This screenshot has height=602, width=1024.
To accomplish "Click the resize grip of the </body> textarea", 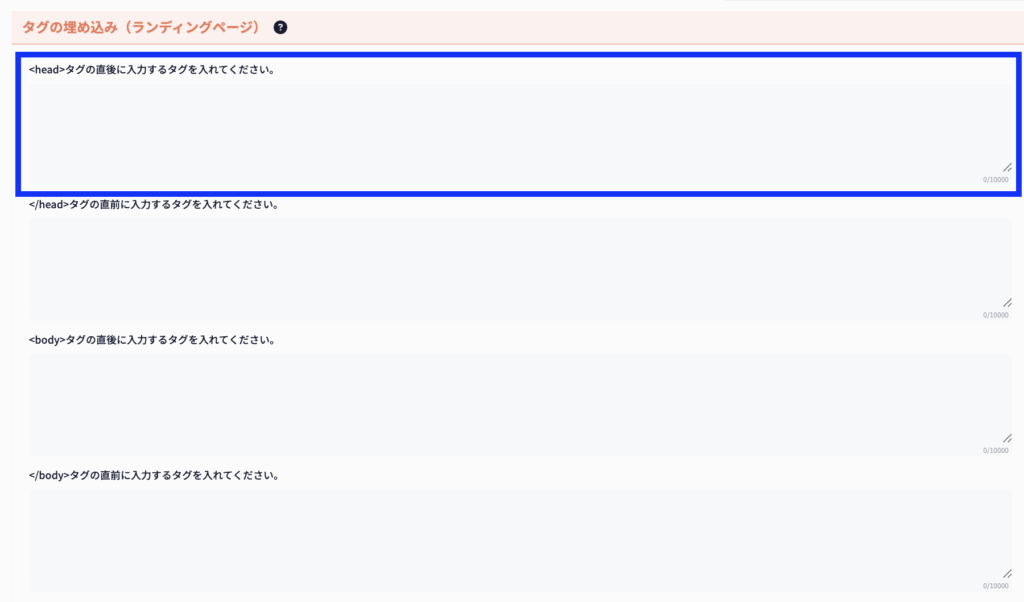I will point(1007,572).
